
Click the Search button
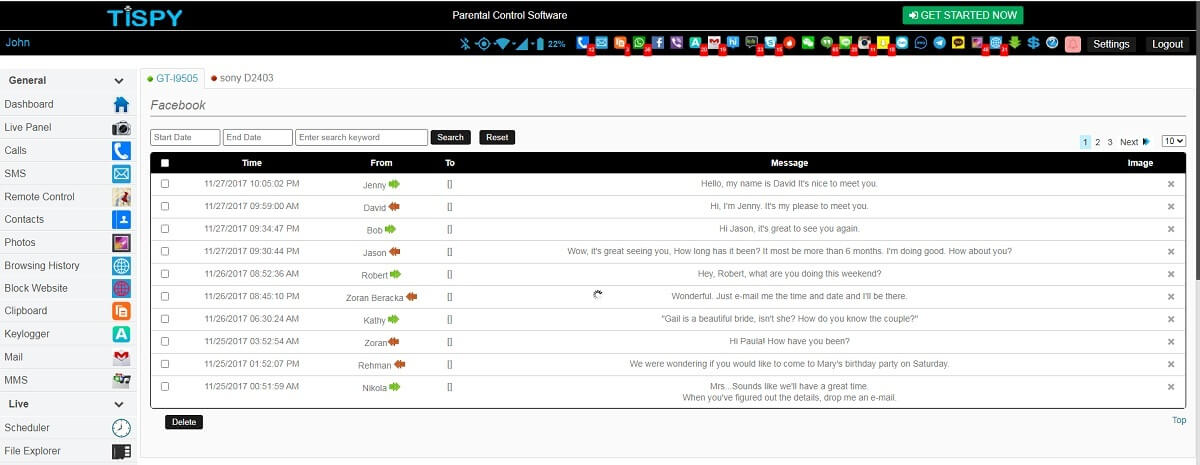[450, 137]
